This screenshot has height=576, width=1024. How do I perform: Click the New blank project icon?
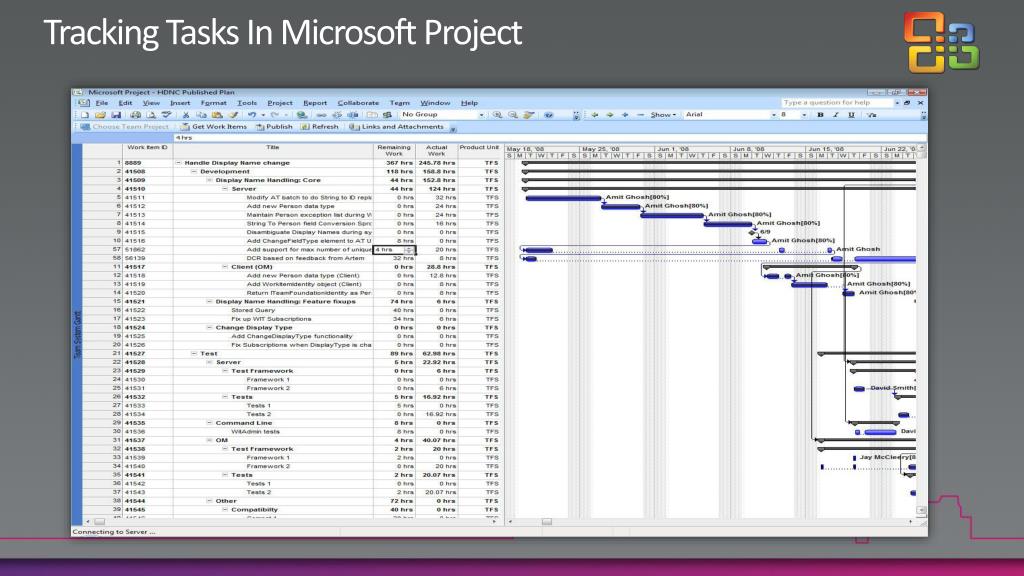pyautogui.click(x=85, y=115)
